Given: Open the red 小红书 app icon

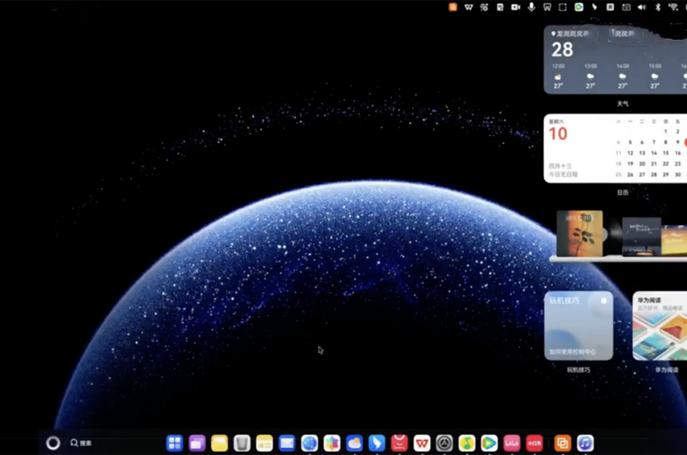Looking at the screenshot, I should [534, 443].
